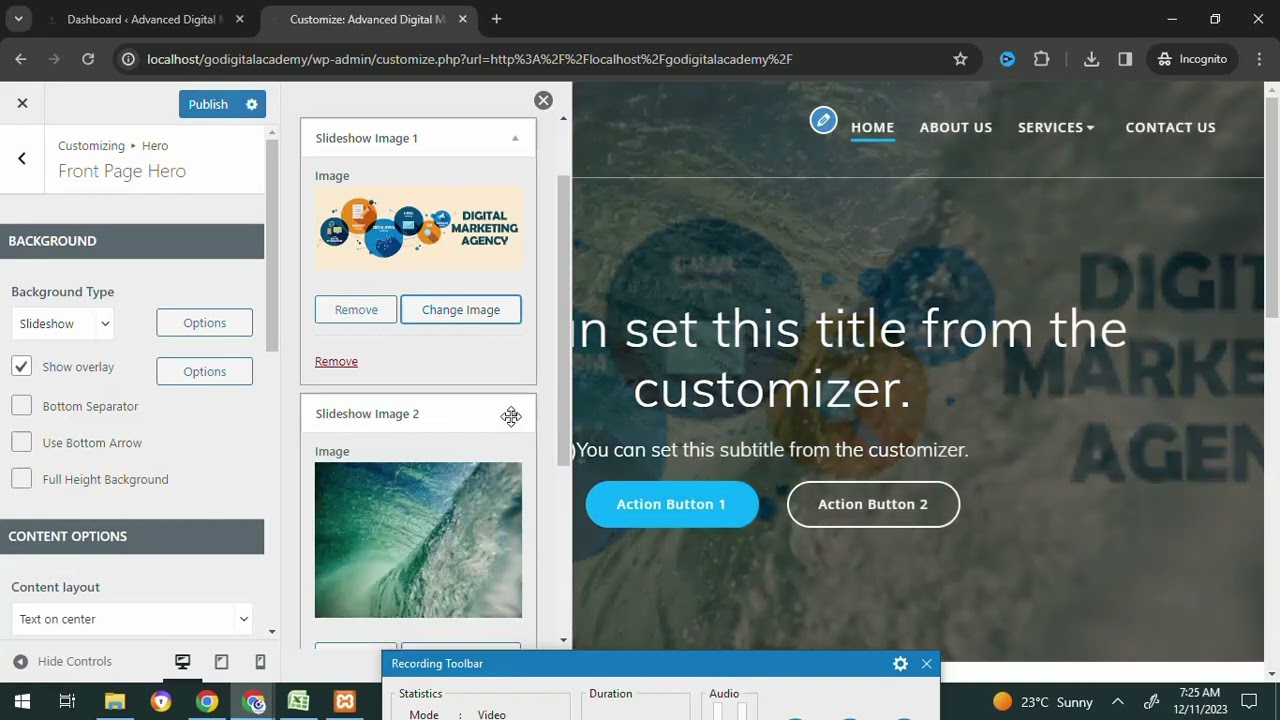Open a new browser tab
Screen dimensions: 1280x720
pyautogui.click(x=496, y=19)
